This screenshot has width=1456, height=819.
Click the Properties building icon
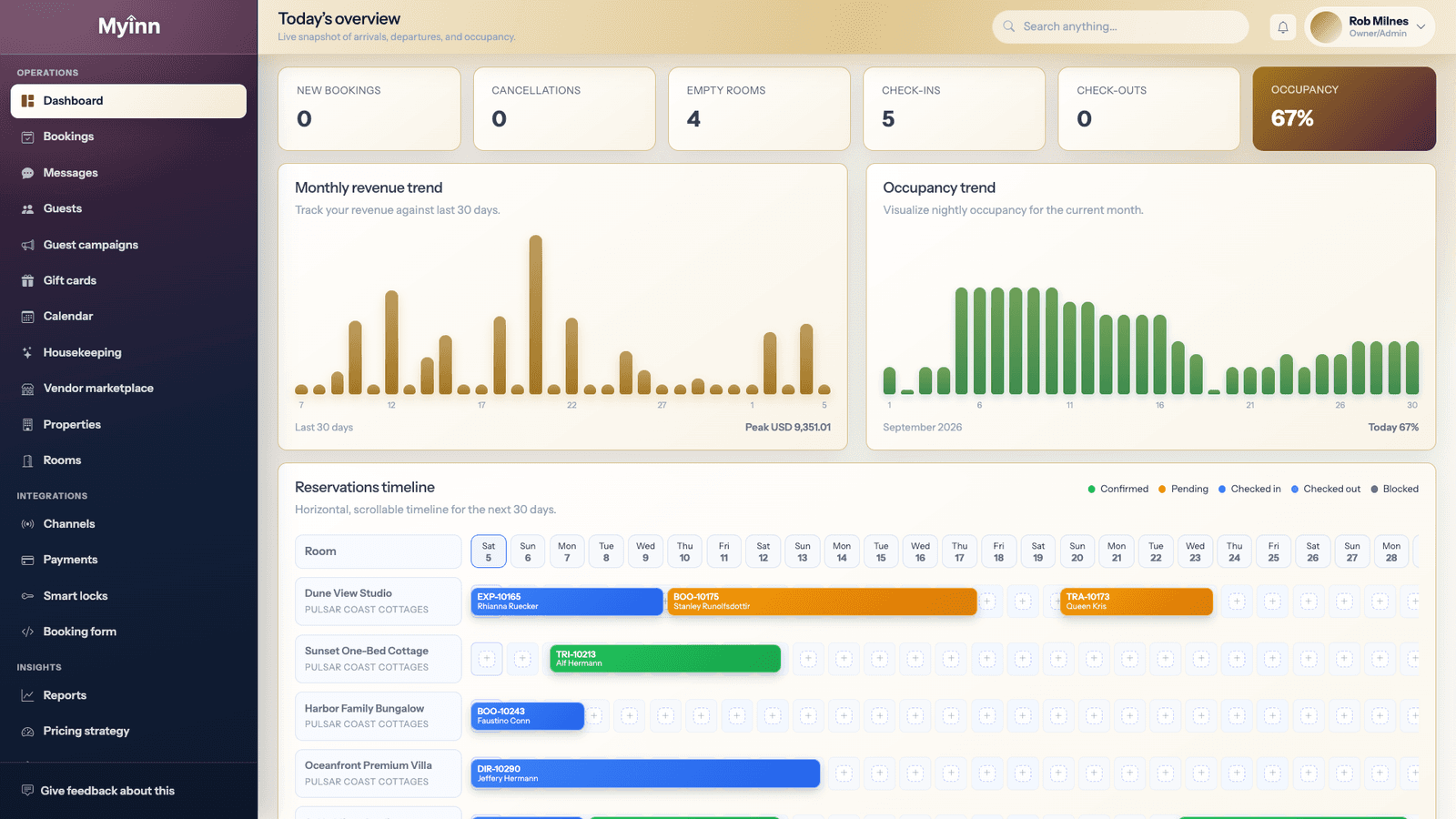coord(27,424)
